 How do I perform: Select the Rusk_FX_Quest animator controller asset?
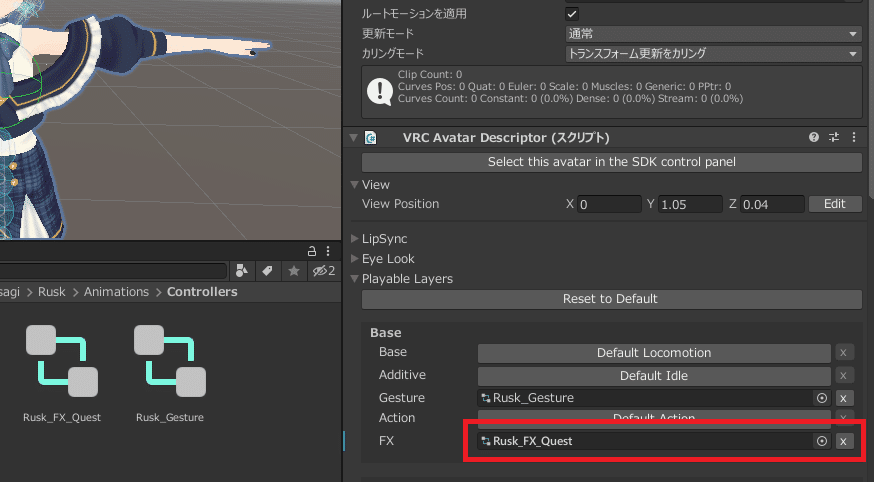[x=62, y=373]
